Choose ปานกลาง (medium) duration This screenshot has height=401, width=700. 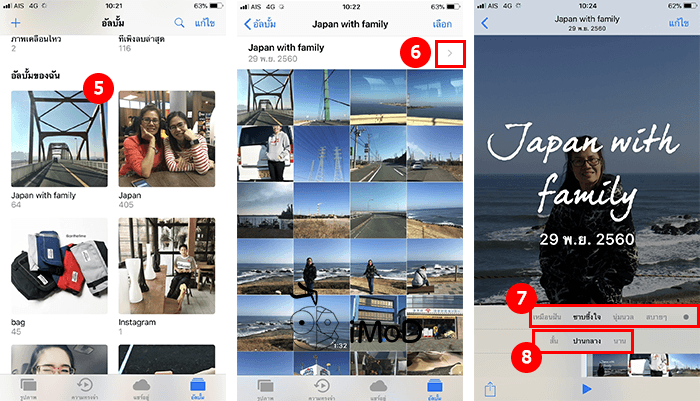[587, 341]
